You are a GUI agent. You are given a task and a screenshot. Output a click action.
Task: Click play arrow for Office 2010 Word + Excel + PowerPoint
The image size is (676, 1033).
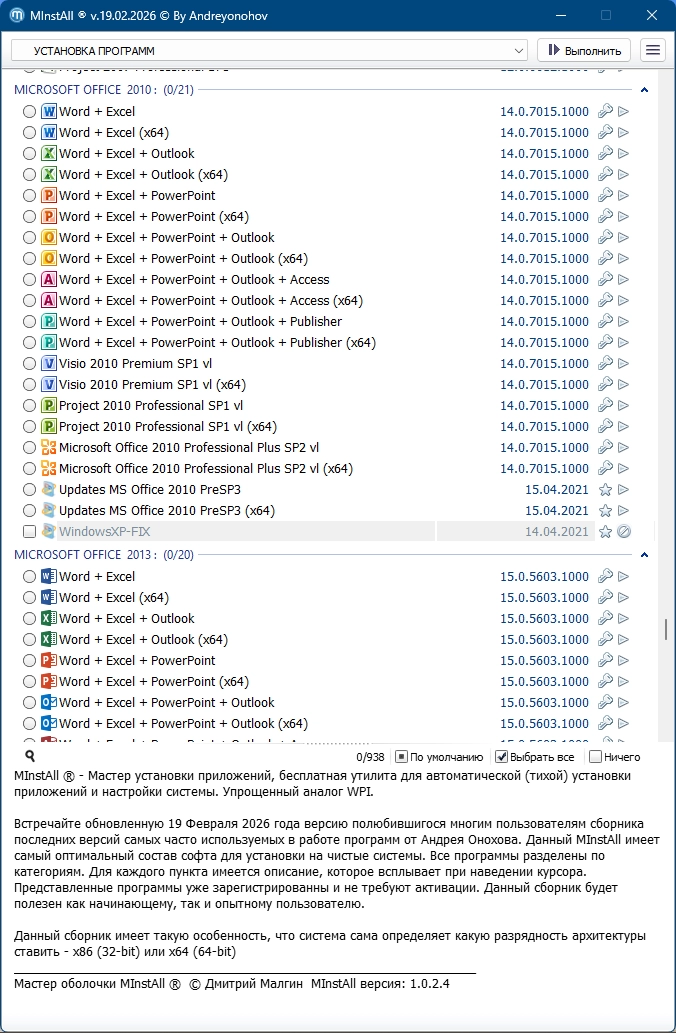[623, 196]
